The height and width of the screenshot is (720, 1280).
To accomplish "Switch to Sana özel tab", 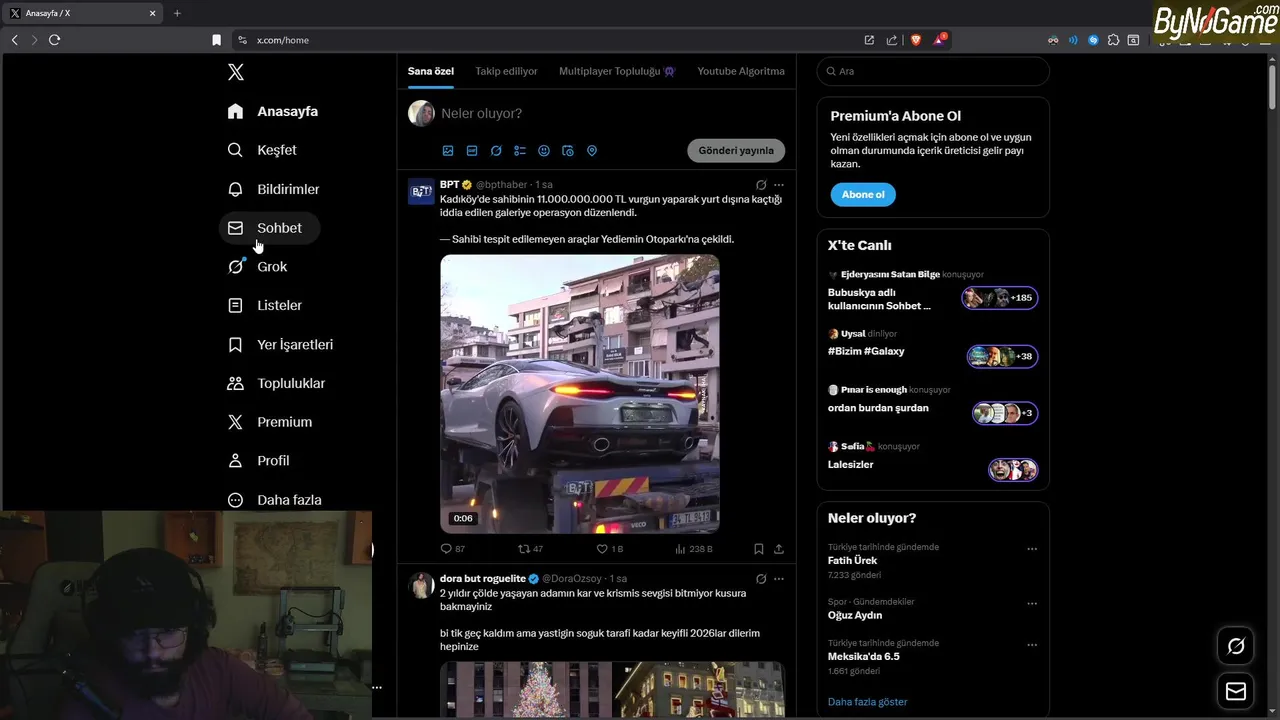I will (431, 71).
